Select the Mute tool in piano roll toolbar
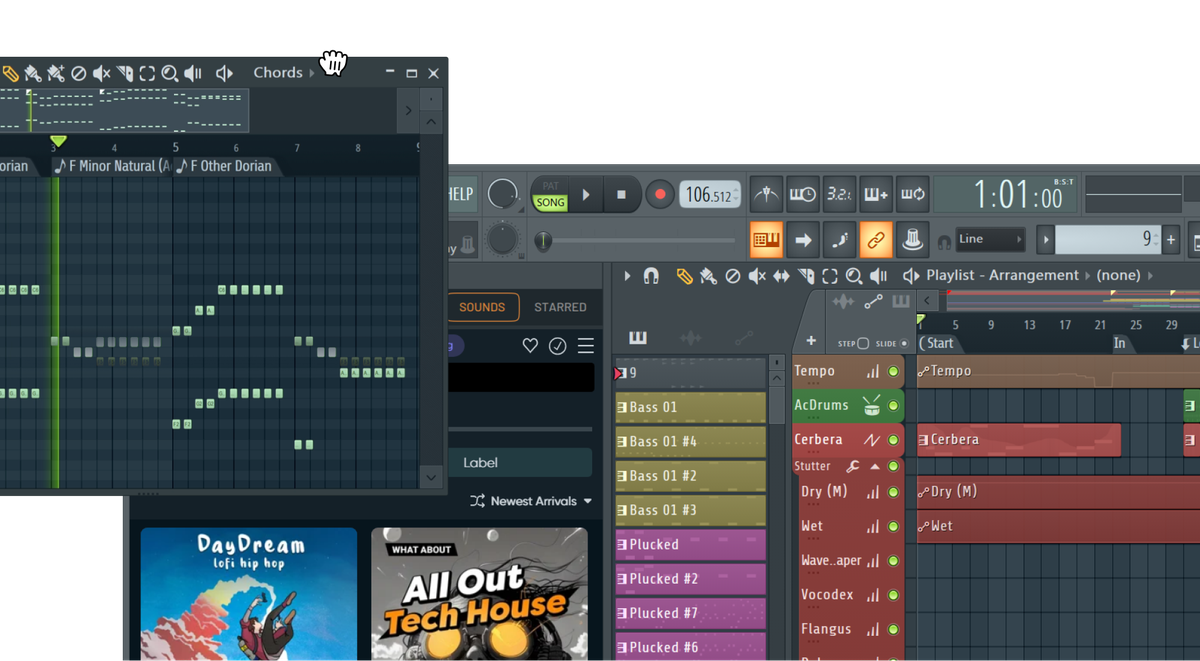Image resolution: width=1200 pixels, height=661 pixels. pyautogui.click(x=102, y=73)
